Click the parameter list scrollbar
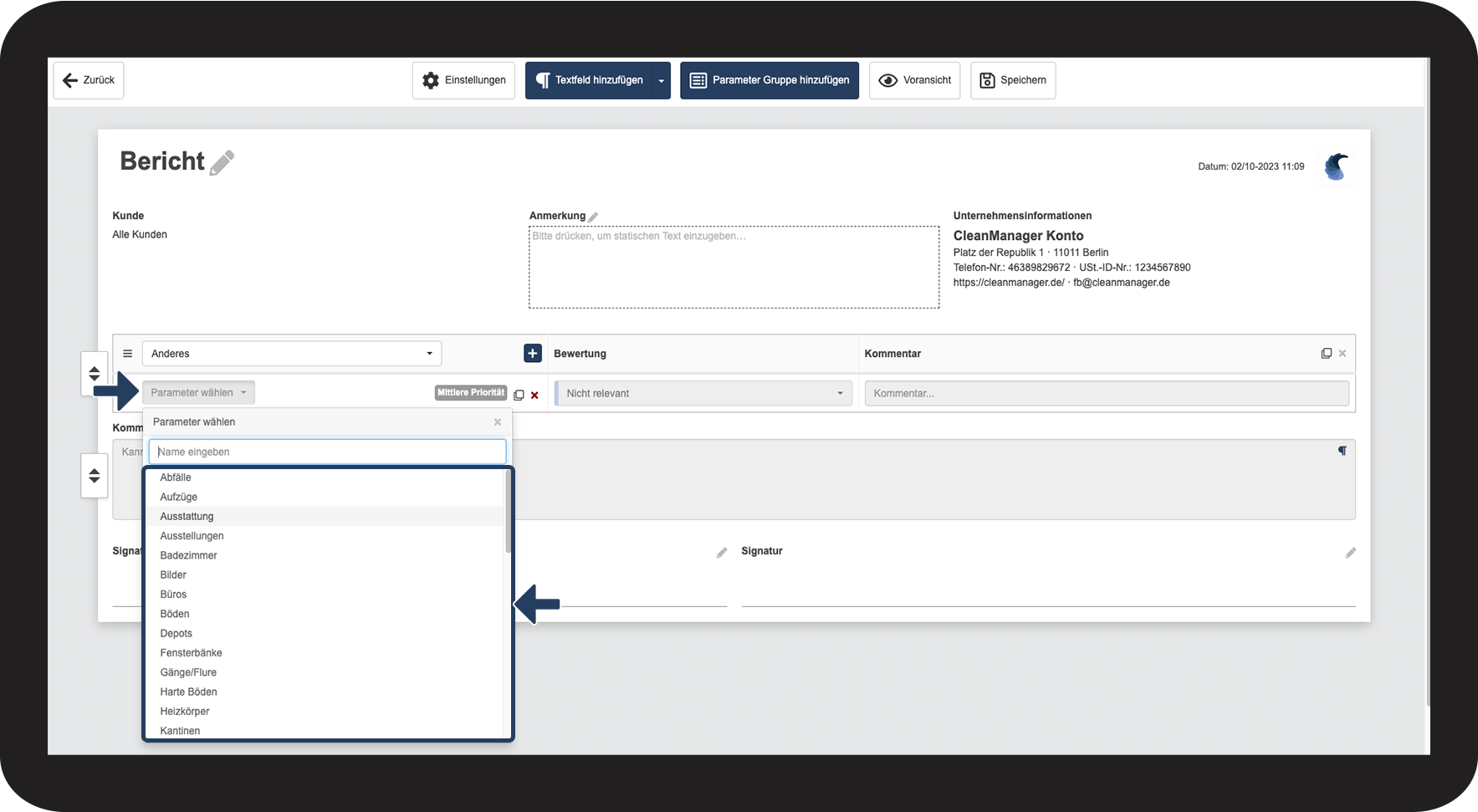Viewport: 1478px width, 812px height. 508,512
